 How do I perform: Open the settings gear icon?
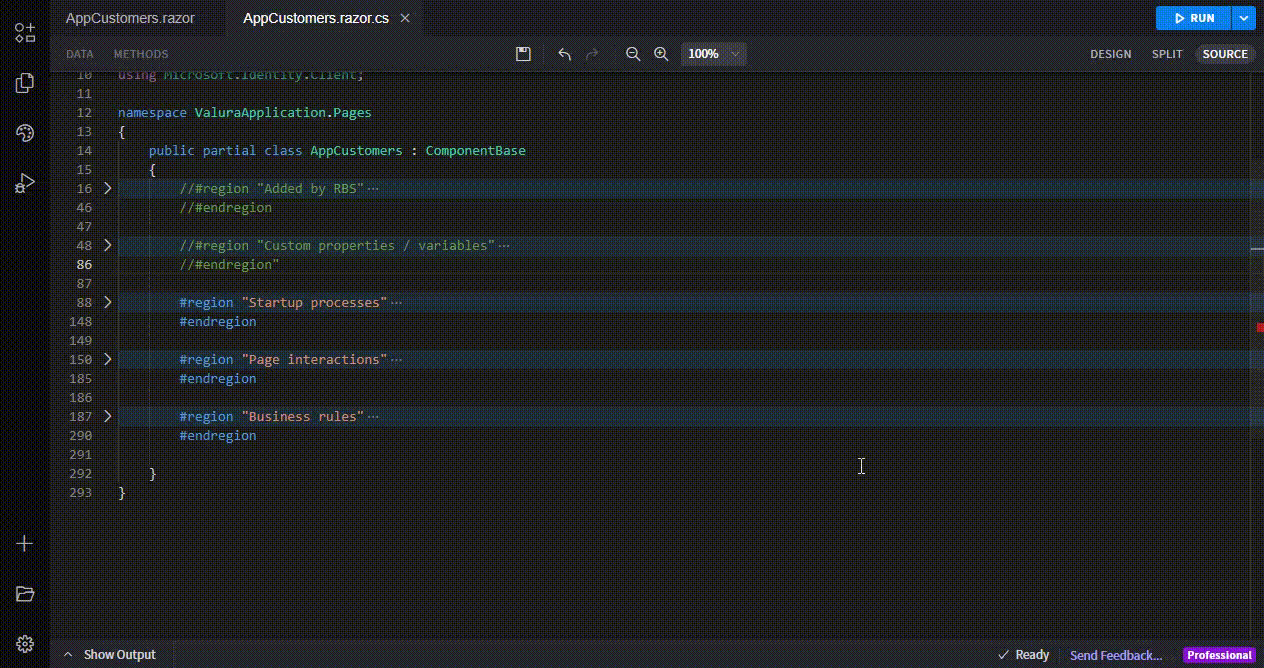tap(25, 644)
